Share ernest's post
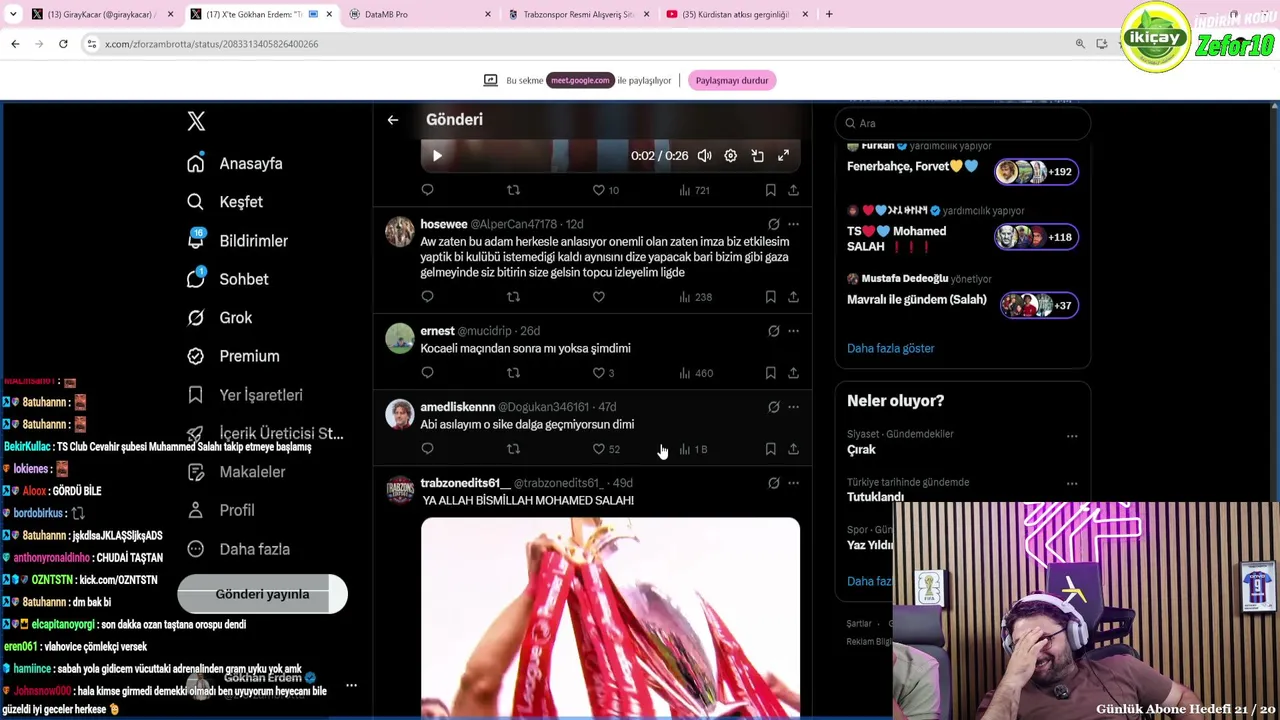Viewport: 1280px width, 720px height. coord(793,373)
